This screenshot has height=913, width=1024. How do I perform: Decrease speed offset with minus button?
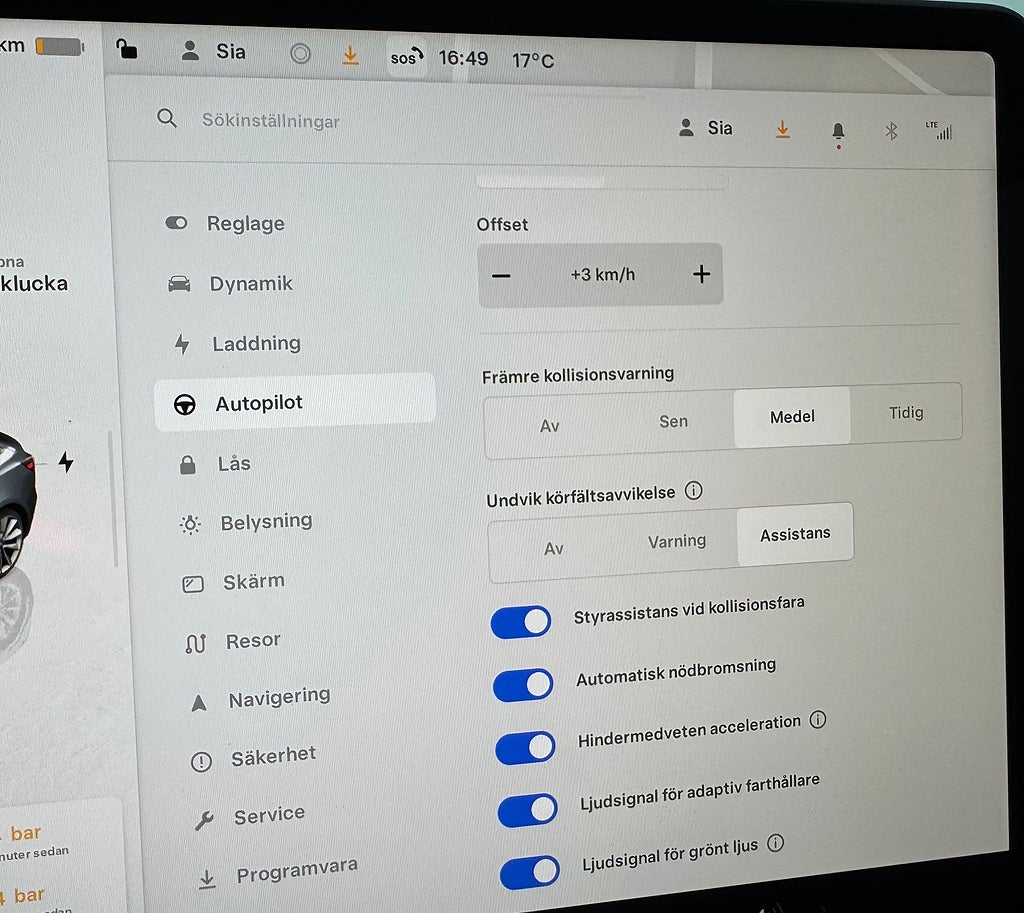pos(502,275)
